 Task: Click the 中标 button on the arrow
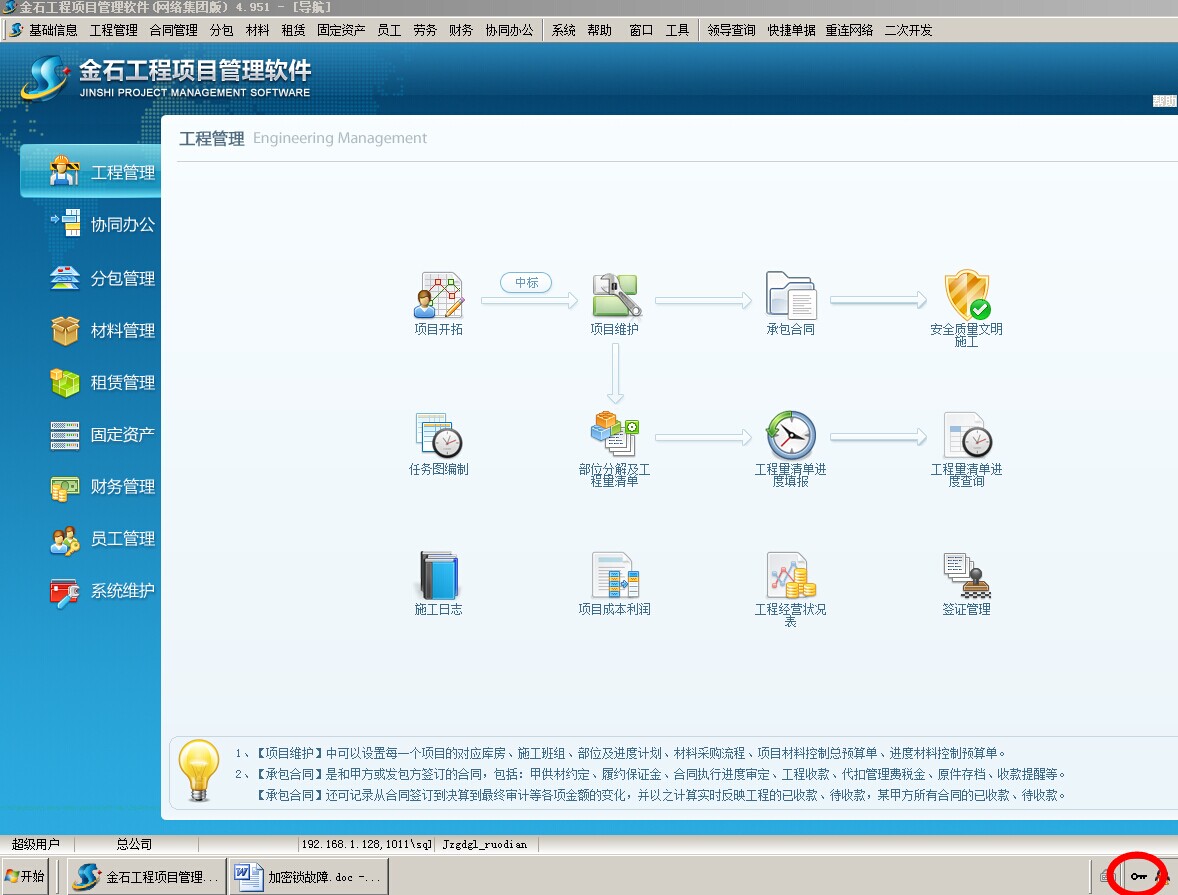coord(526,283)
